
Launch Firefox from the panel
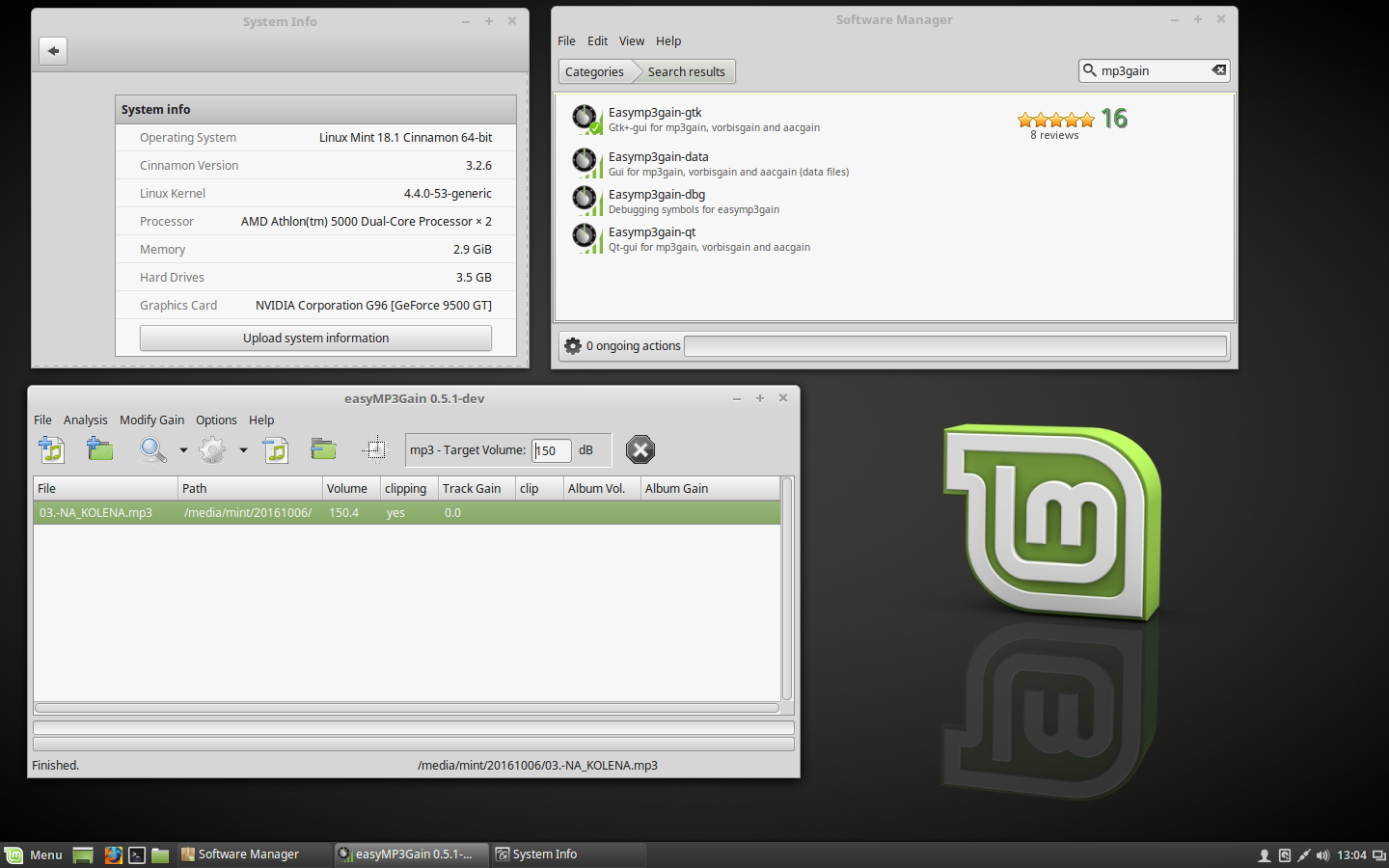coord(113,855)
